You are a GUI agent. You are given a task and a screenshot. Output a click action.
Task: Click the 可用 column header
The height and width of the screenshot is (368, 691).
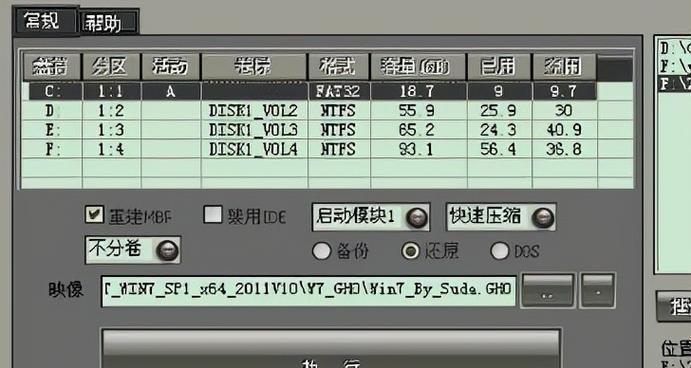(565, 67)
